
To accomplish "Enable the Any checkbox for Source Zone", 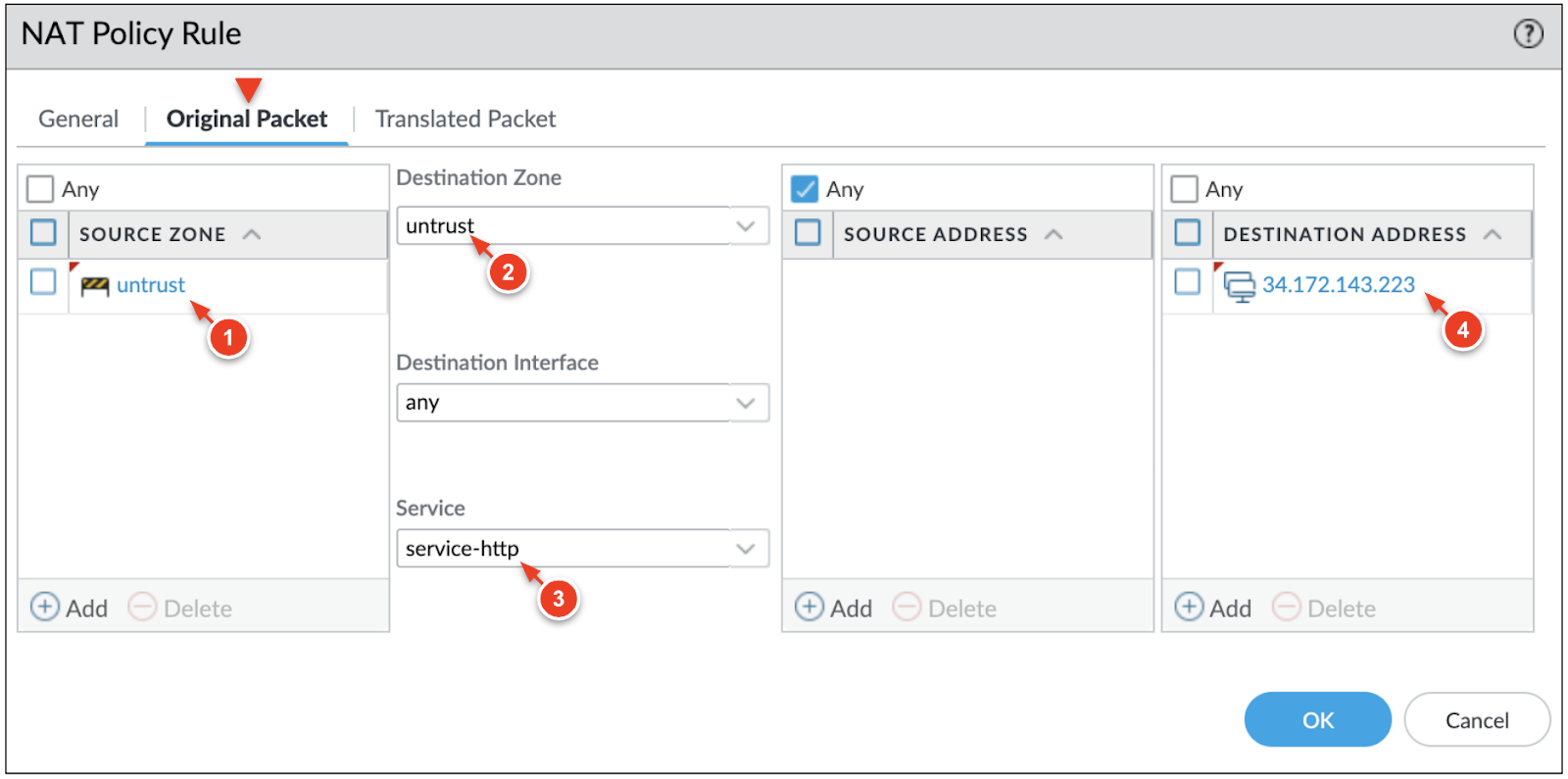I will [x=40, y=189].
